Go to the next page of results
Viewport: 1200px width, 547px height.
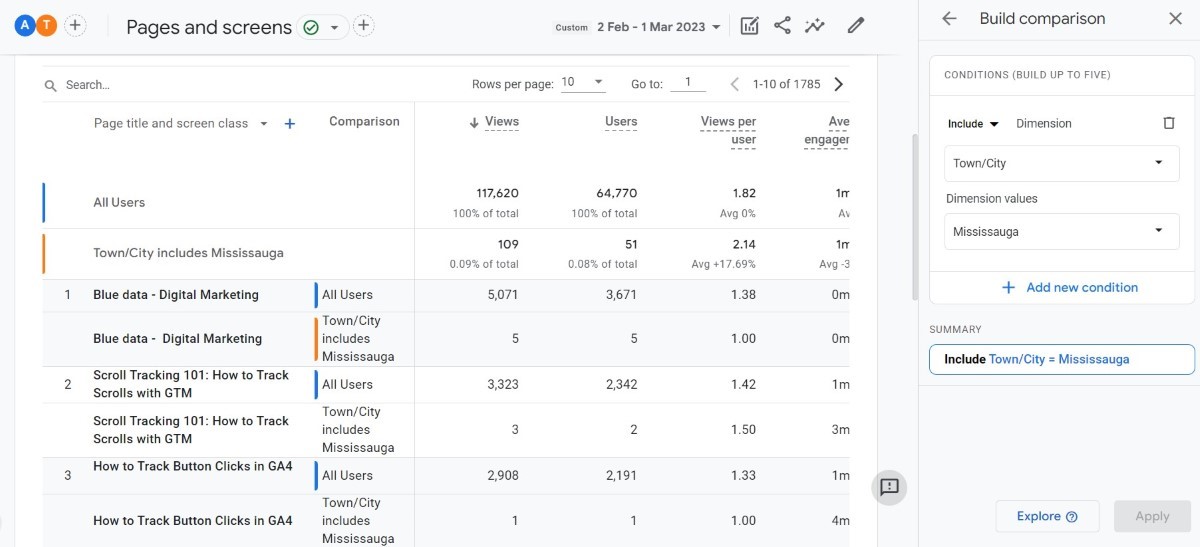(838, 84)
